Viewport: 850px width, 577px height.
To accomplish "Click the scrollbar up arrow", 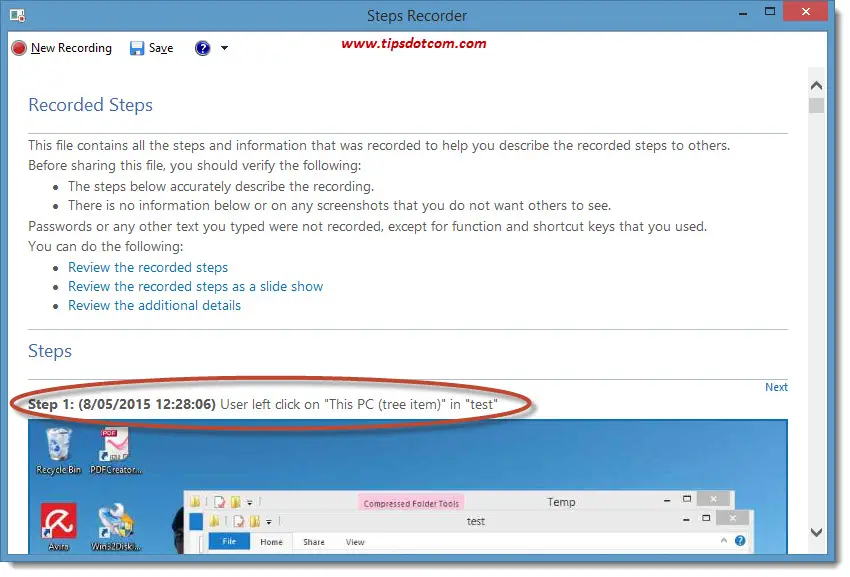I will (x=816, y=85).
